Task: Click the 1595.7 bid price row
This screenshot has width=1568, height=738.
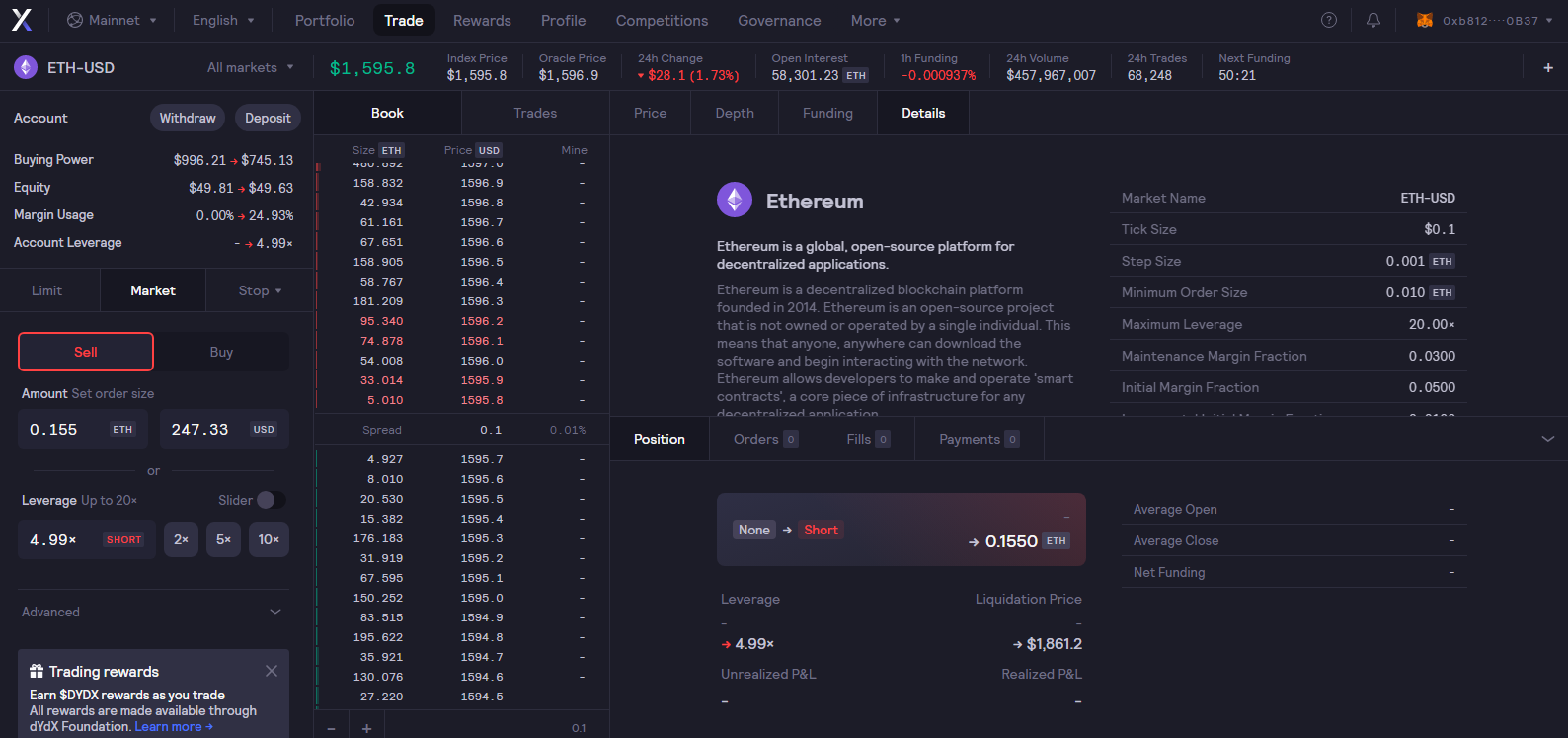Action: [x=462, y=459]
